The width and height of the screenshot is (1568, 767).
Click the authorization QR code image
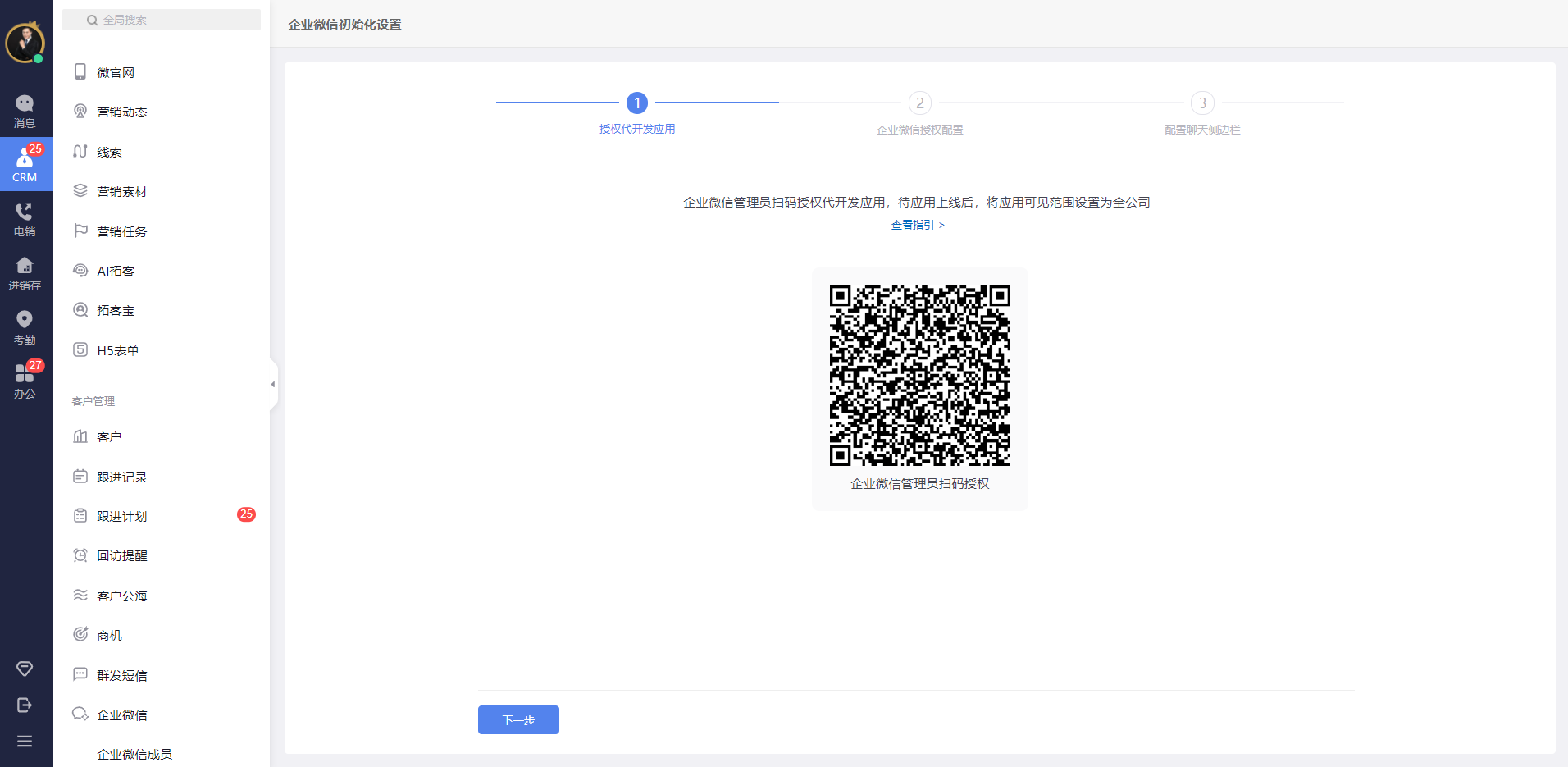(920, 376)
